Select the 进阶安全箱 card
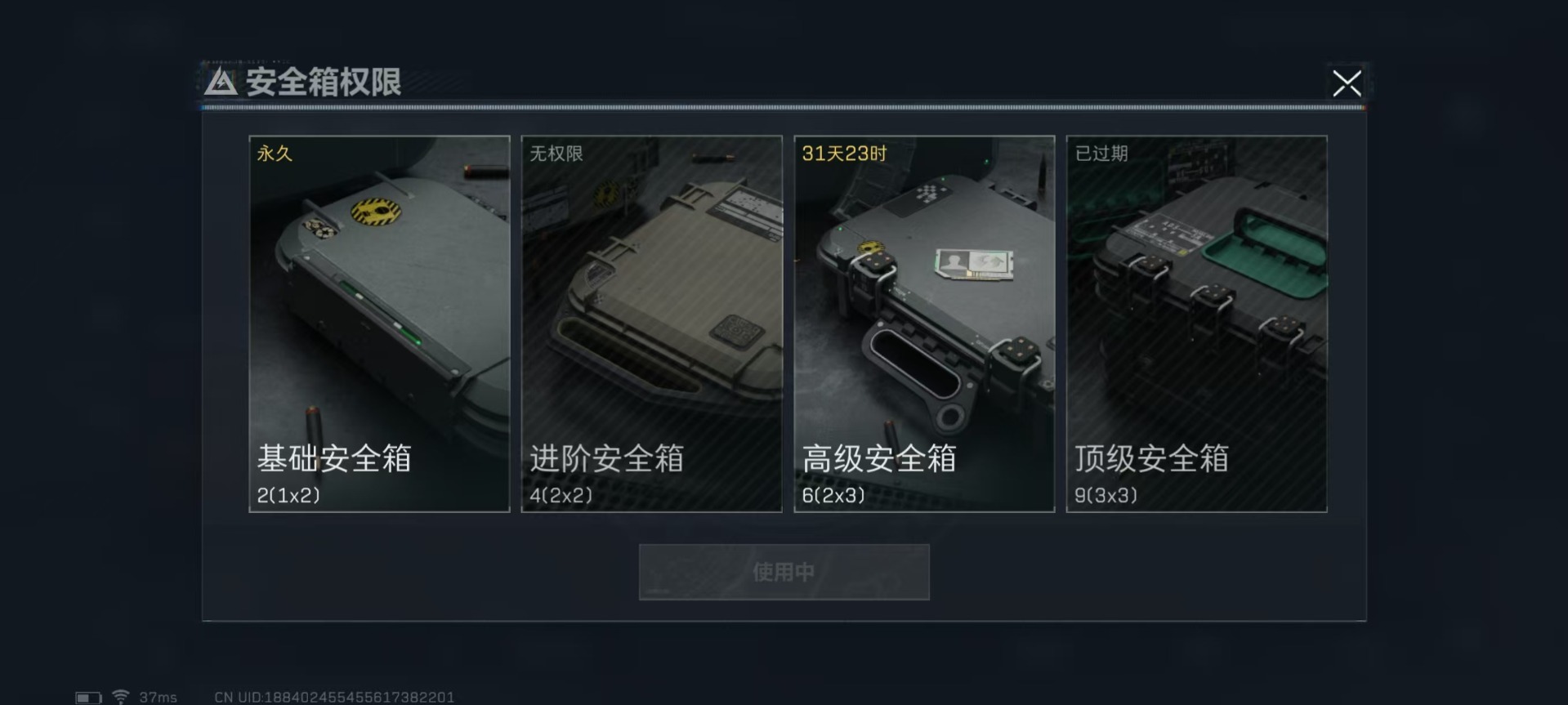Image resolution: width=1568 pixels, height=705 pixels. coord(651,323)
